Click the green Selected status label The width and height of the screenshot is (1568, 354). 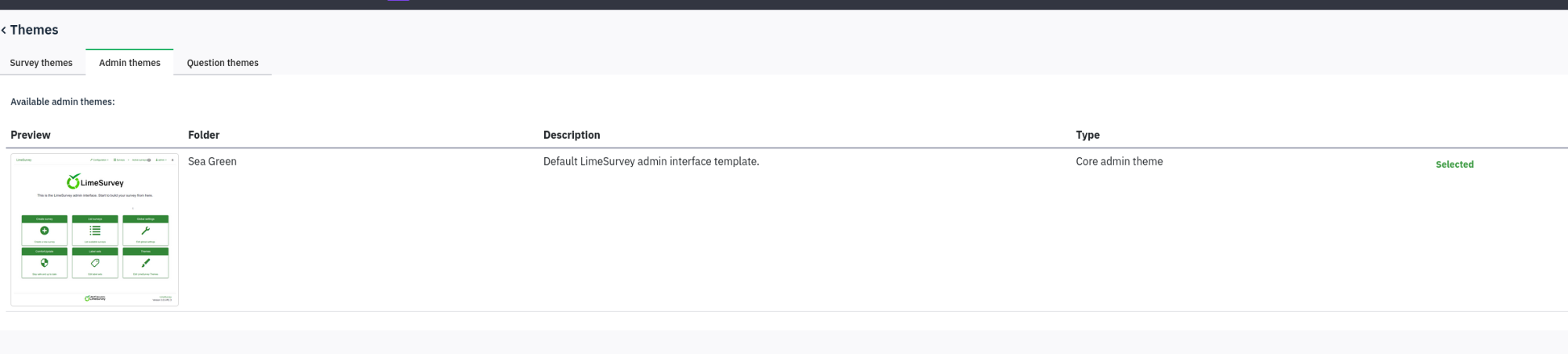tap(1454, 165)
